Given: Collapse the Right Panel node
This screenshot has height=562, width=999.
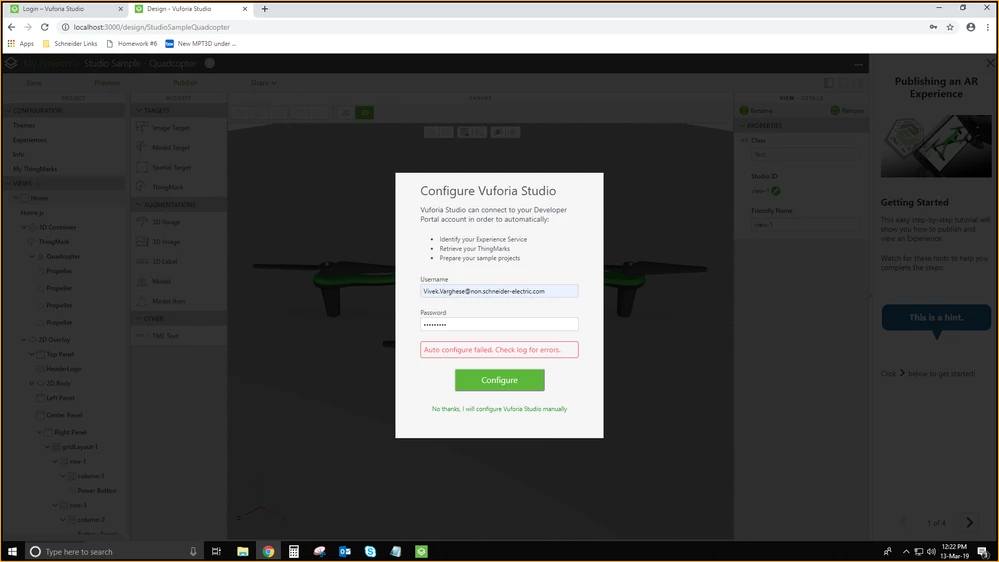Looking at the screenshot, I should (x=40, y=432).
